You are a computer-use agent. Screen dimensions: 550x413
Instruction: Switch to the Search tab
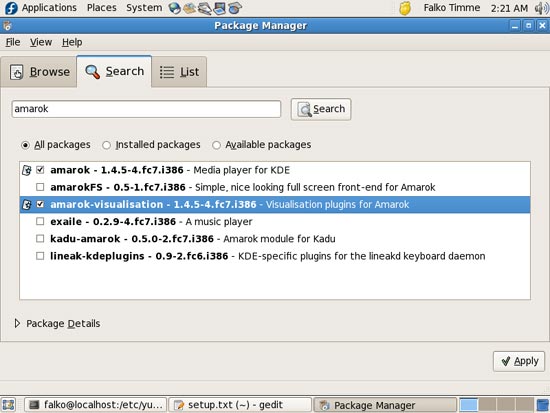114,71
